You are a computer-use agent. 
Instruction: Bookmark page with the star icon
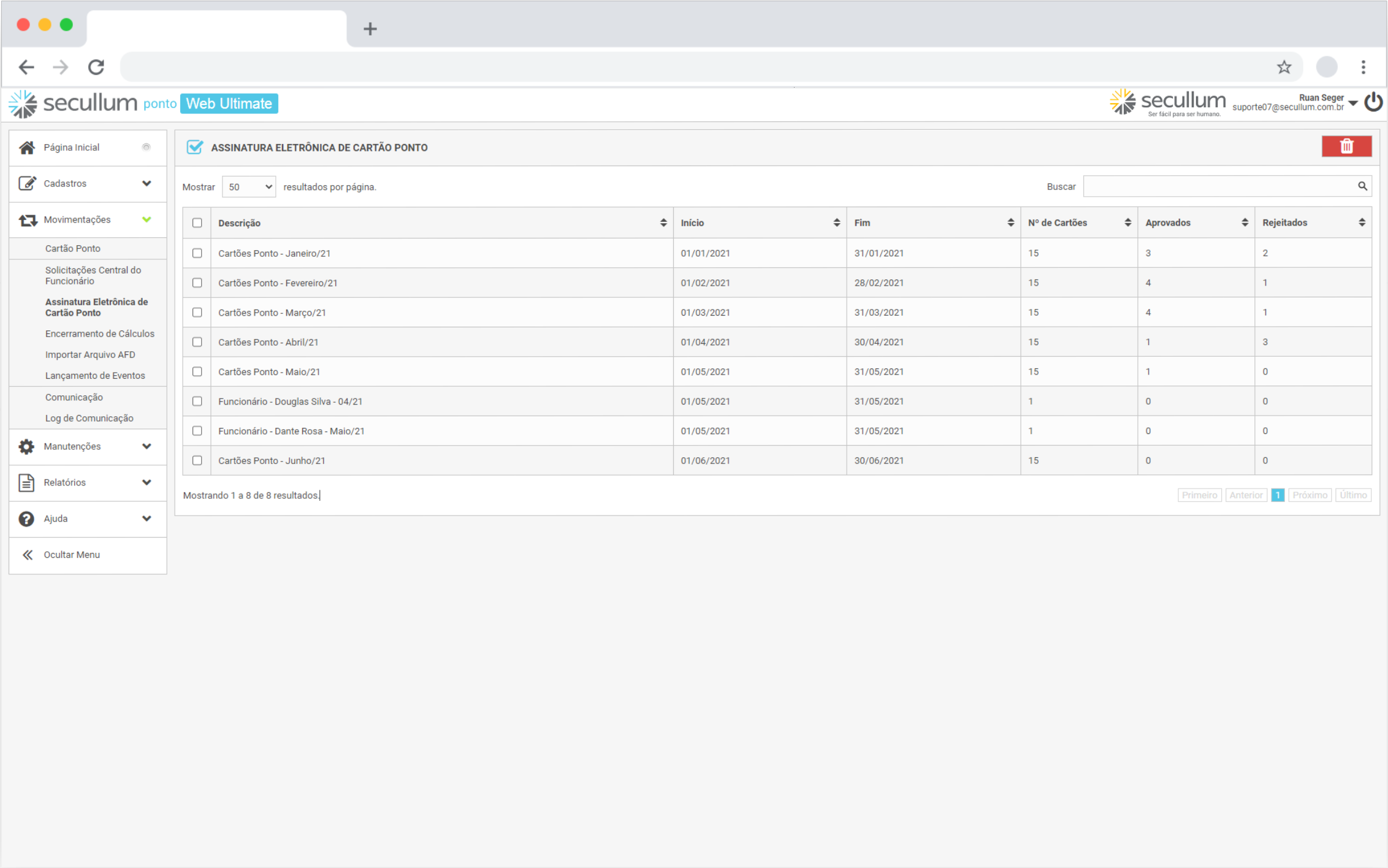tap(1284, 67)
